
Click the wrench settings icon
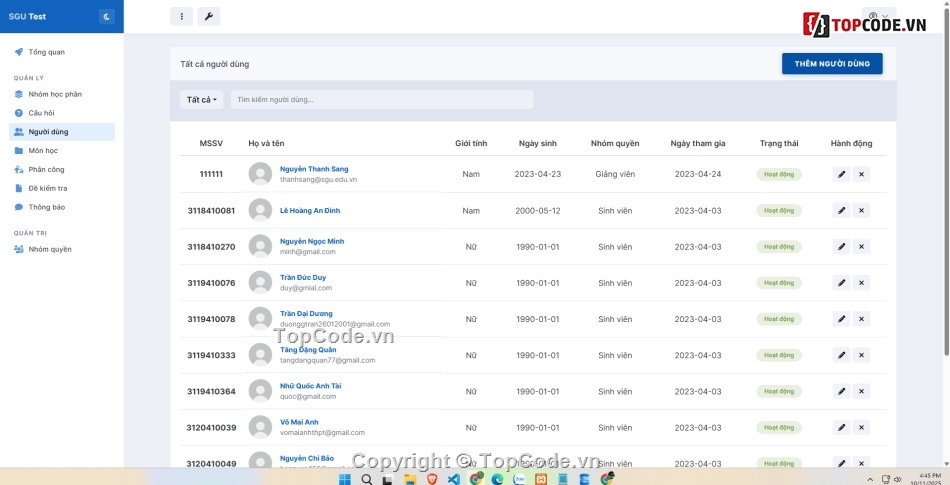(x=208, y=16)
